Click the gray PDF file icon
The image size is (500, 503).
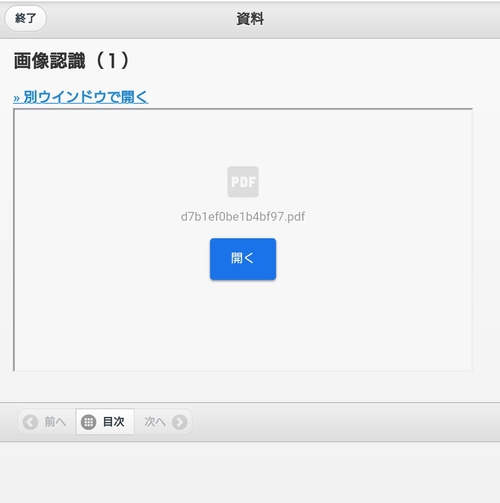coord(243,182)
